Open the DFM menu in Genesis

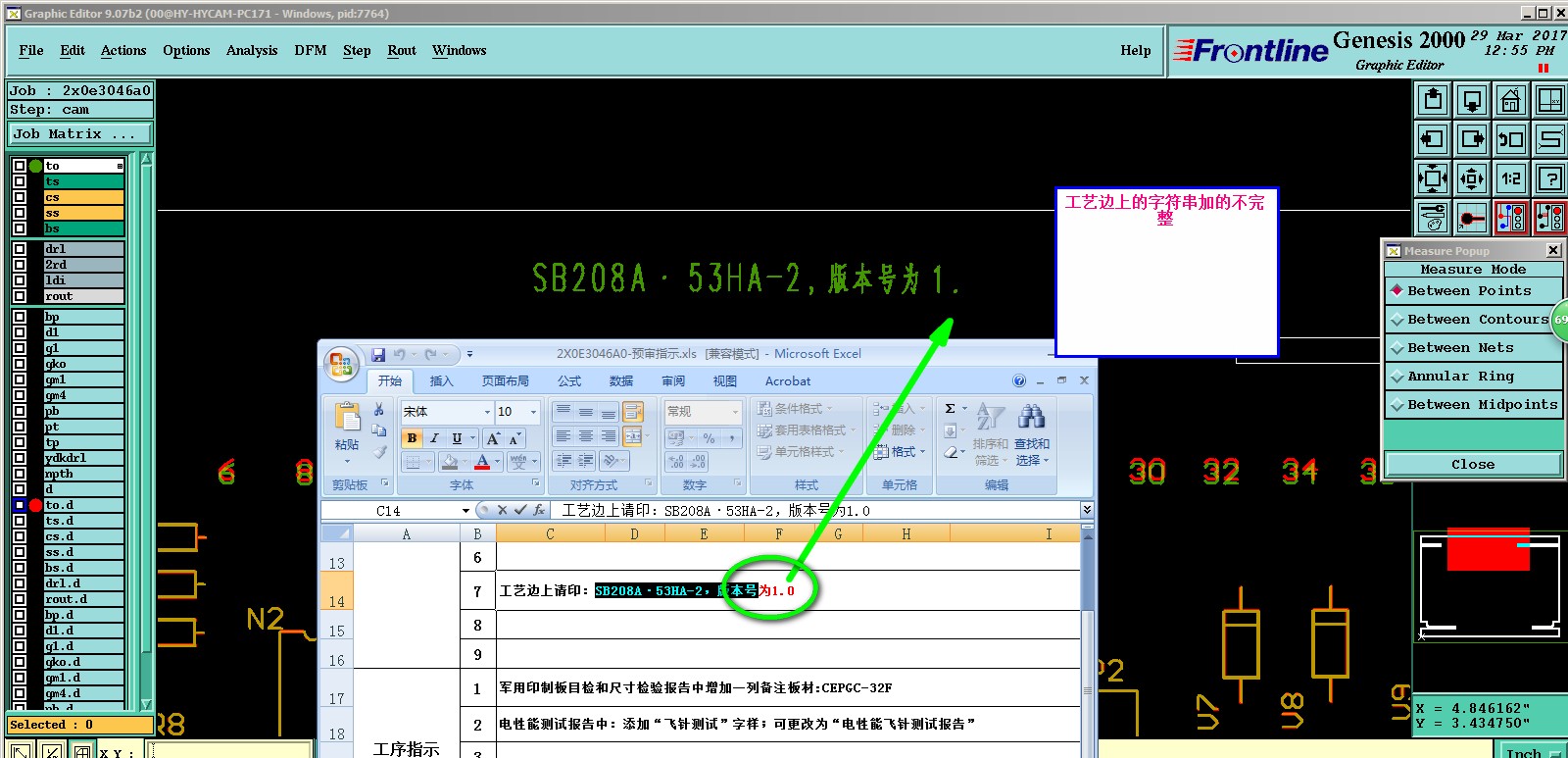(x=311, y=51)
